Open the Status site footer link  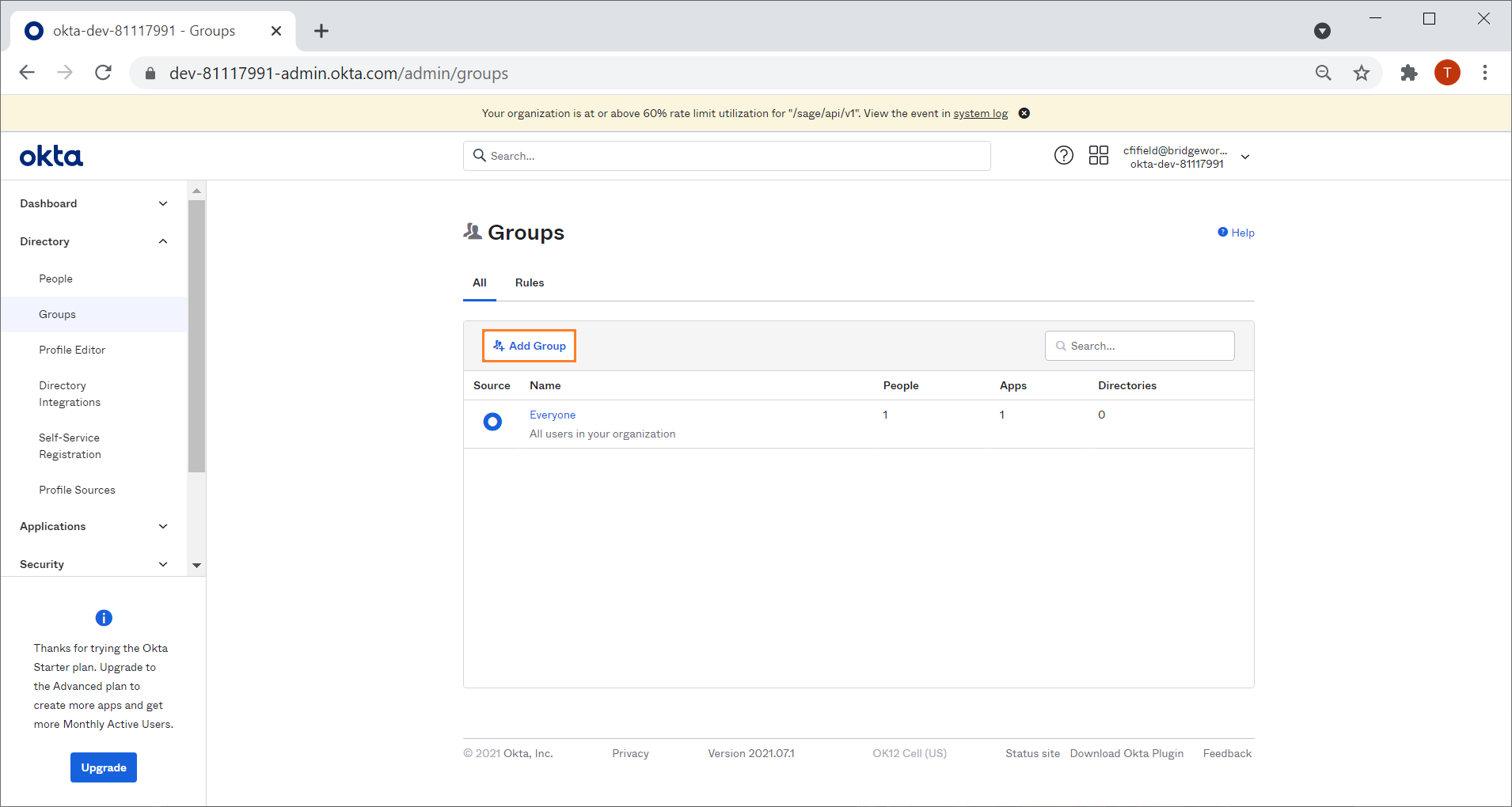click(1032, 753)
